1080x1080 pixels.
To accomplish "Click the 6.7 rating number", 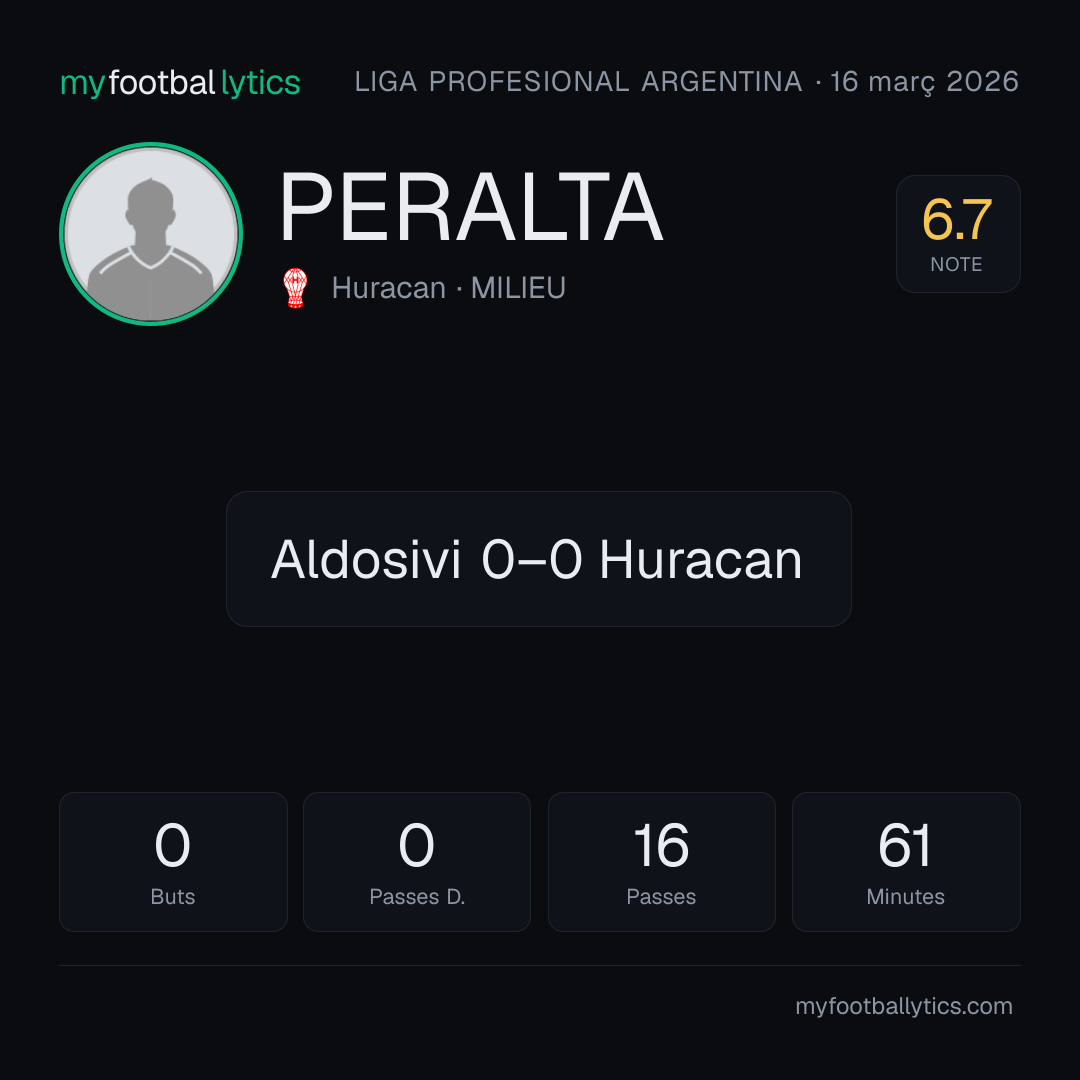I will [957, 220].
